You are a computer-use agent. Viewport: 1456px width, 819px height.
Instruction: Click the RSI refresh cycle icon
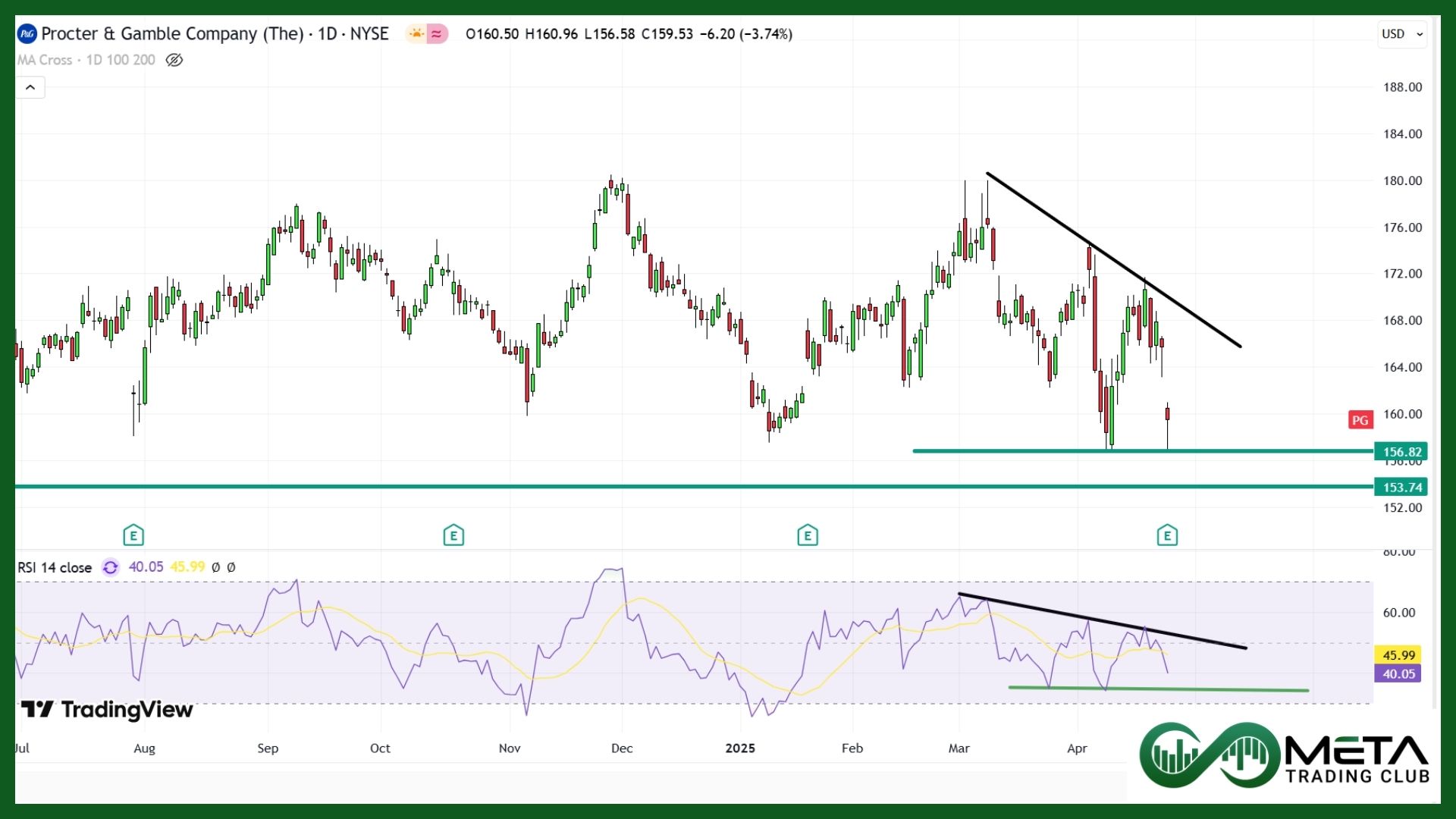[x=111, y=567]
